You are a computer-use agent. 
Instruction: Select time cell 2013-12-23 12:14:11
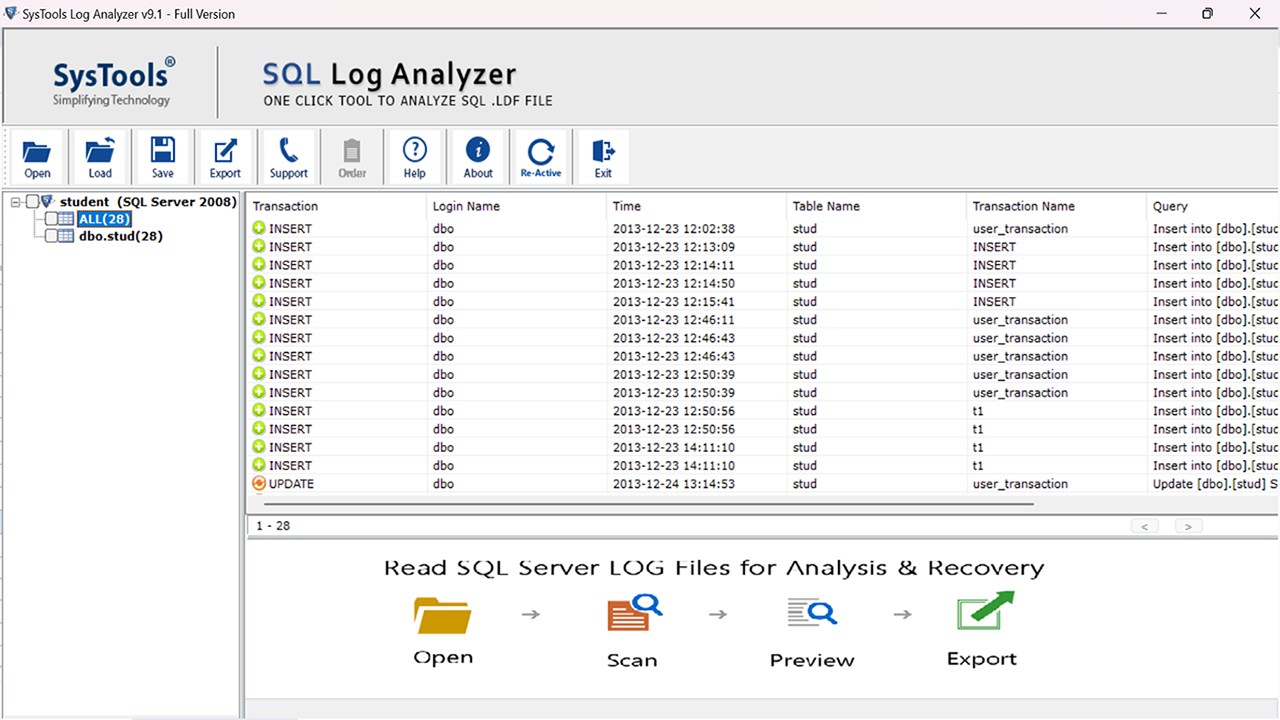tap(674, 265)
